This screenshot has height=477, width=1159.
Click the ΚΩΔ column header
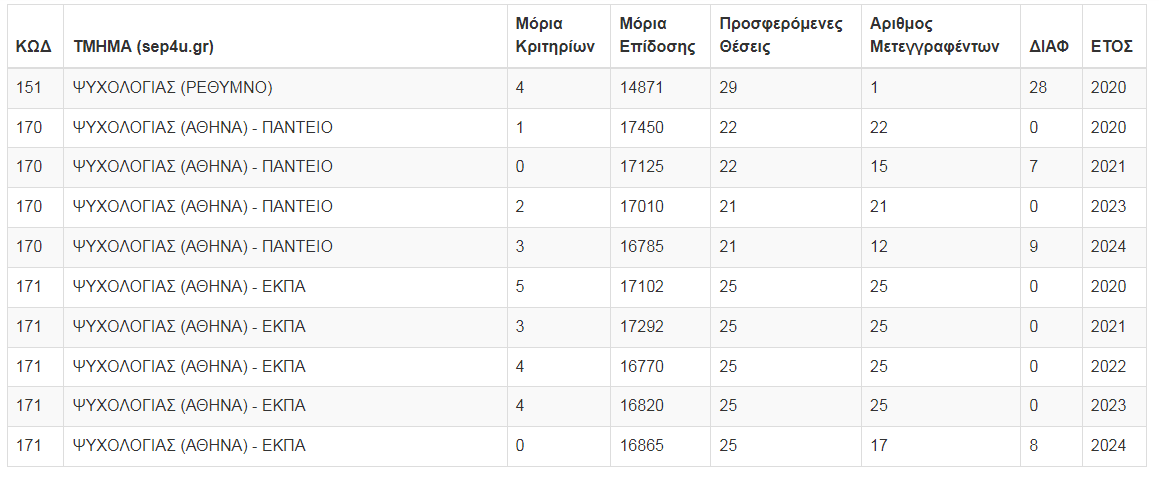pyautogui.click(x=27, y=46)
